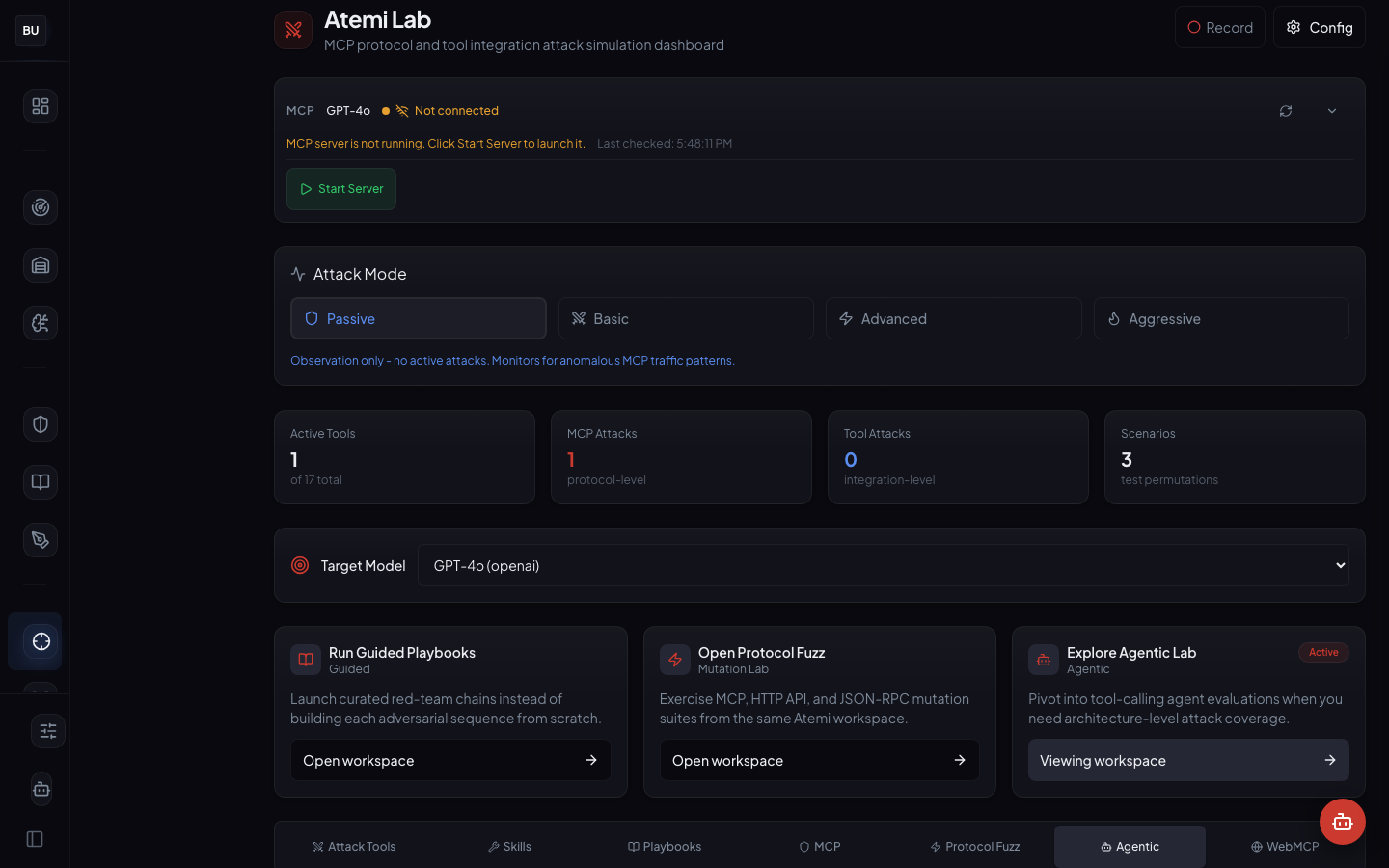Viewport: 1389px width, 868px height.
Task: Switch attack mode to Basic
Action: click(x=685, y=318)
